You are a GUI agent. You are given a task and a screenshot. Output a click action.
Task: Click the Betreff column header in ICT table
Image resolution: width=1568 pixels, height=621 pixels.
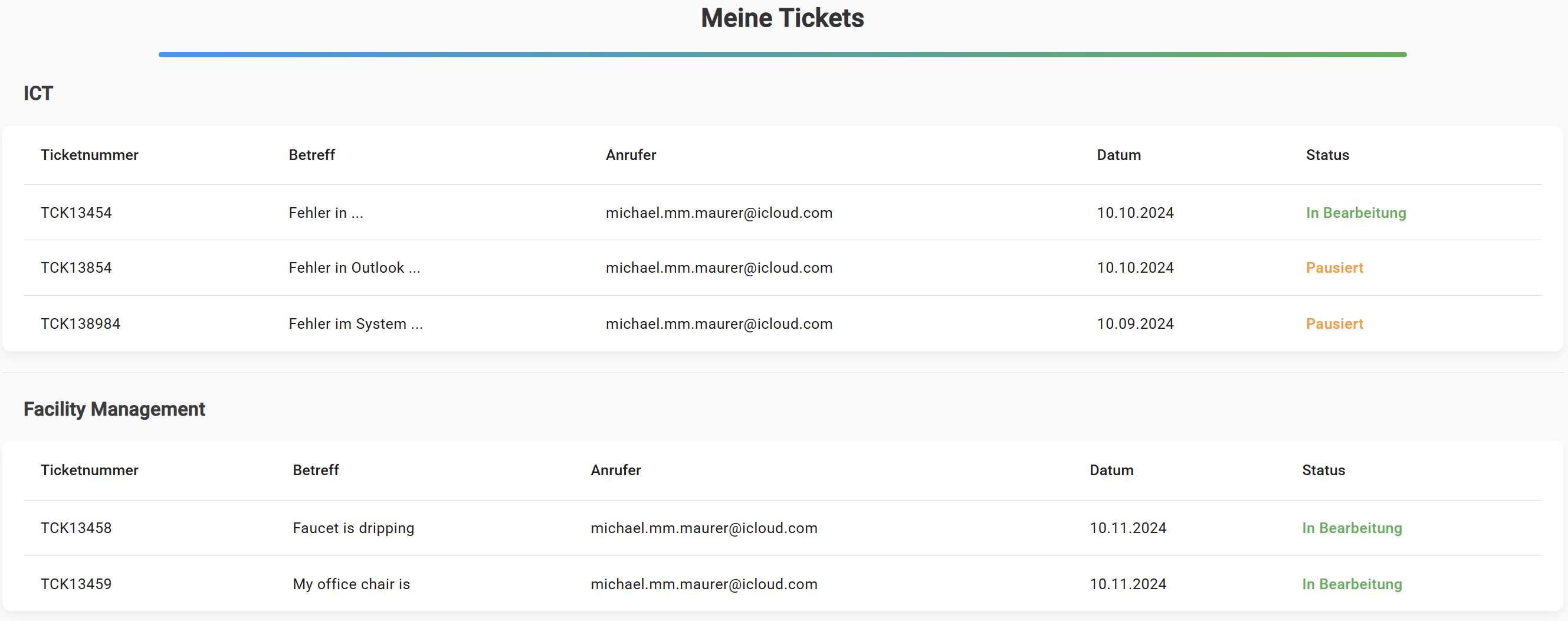(311, 155)
